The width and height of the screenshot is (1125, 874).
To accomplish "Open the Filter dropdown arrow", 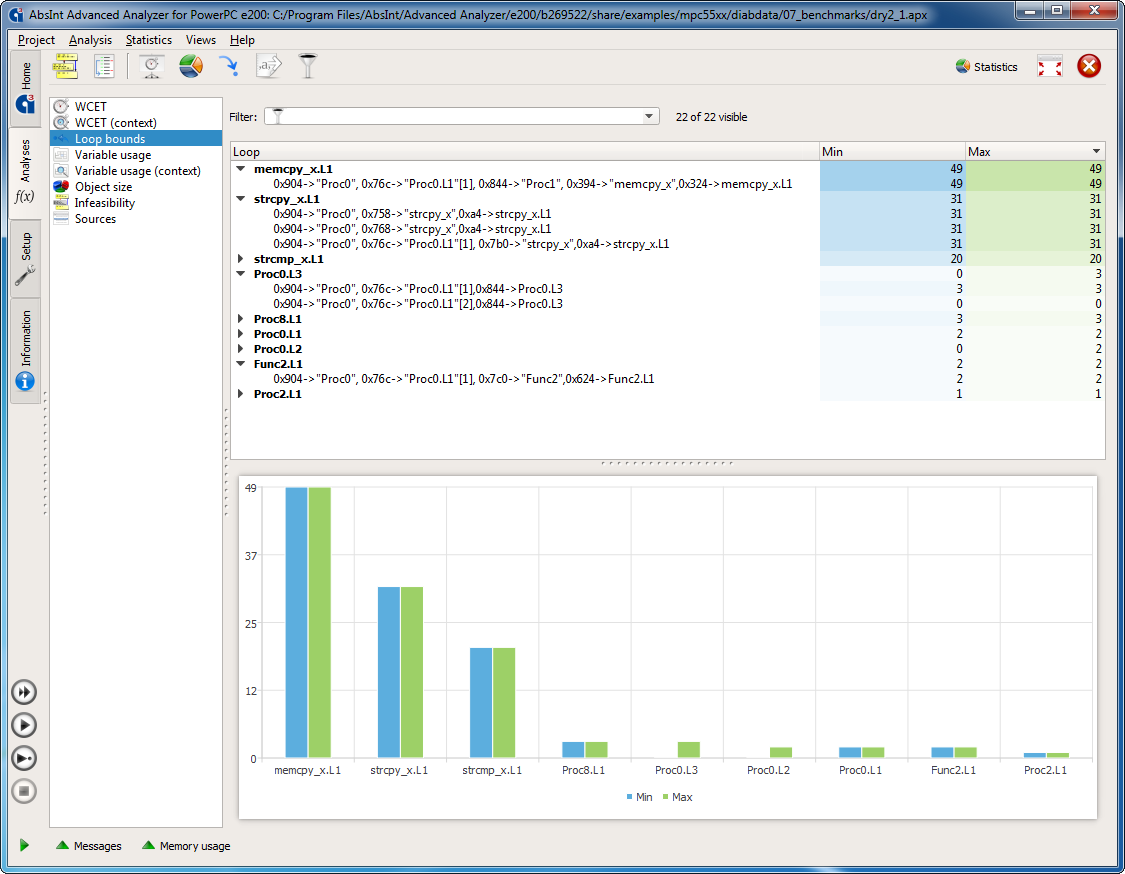I will click(649, 116).
